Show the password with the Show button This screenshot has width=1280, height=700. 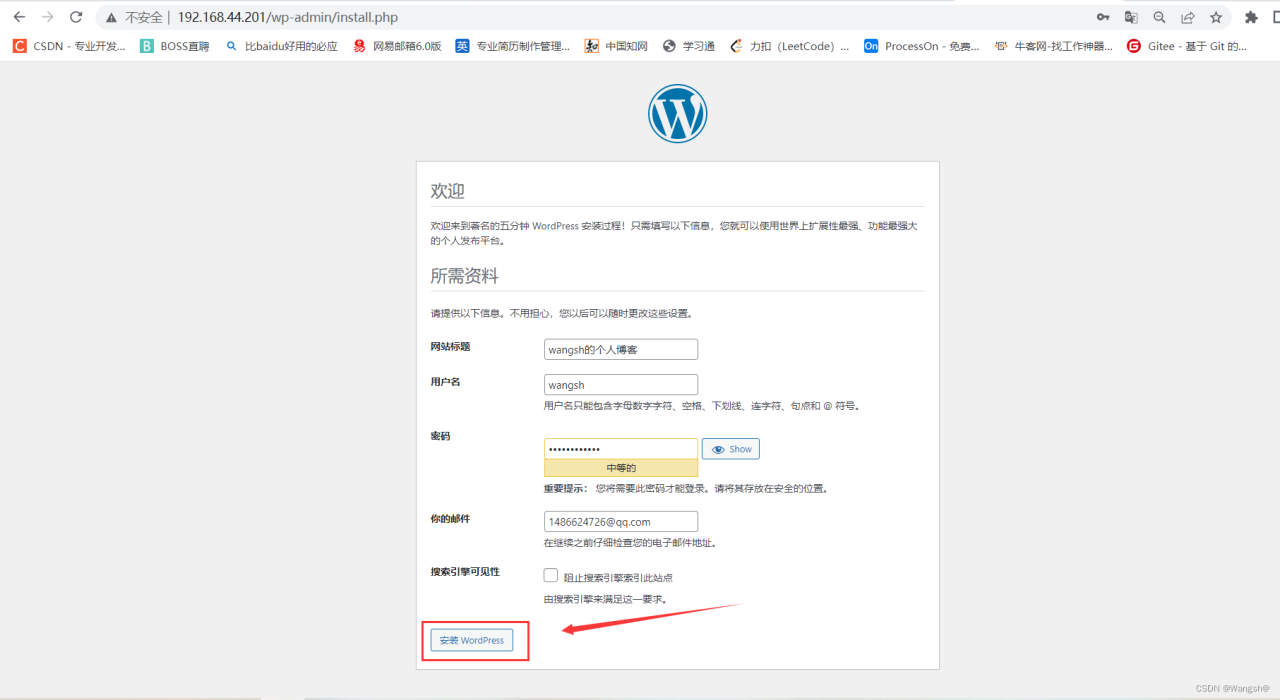point(730,448)
